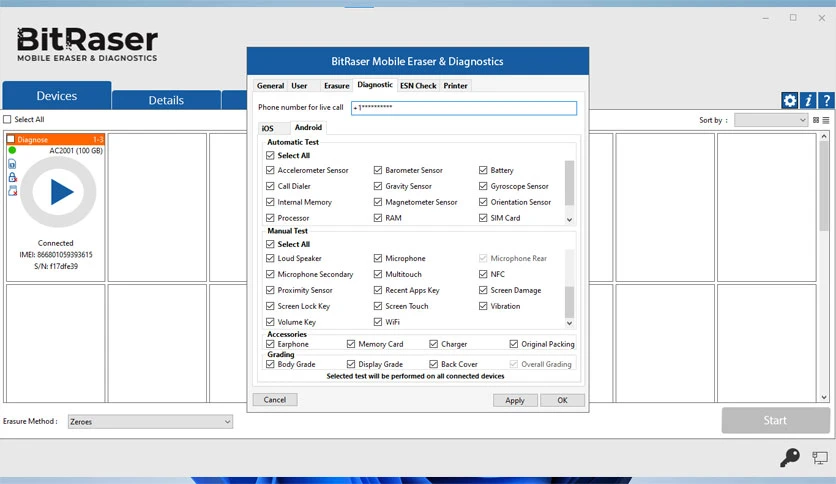This screenshot has width=836, height=484.
Task: Toggle the NFC checkbox
Action: point(483,274)
